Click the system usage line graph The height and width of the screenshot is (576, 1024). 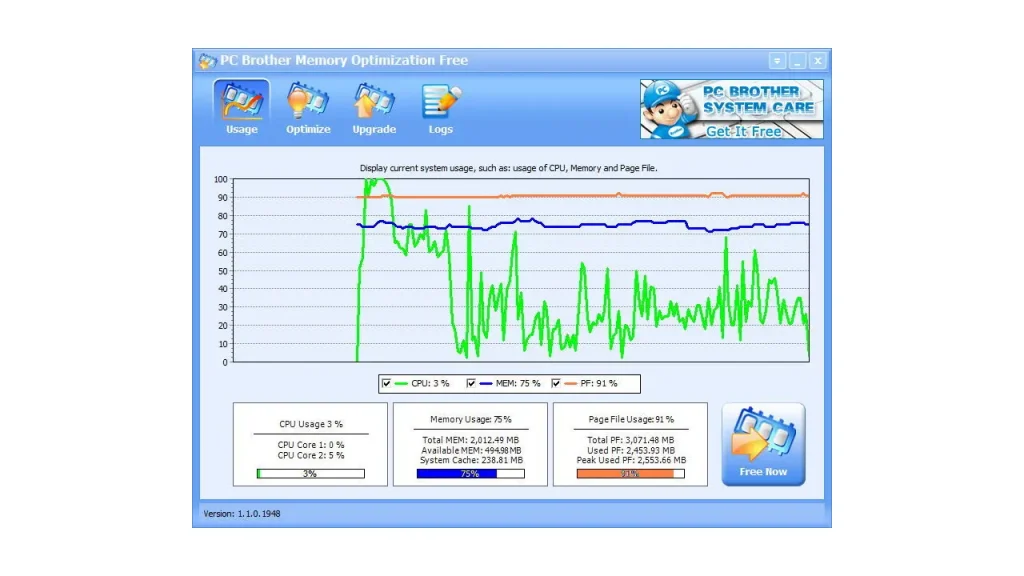pyautogui.click(x=521, y=270)
